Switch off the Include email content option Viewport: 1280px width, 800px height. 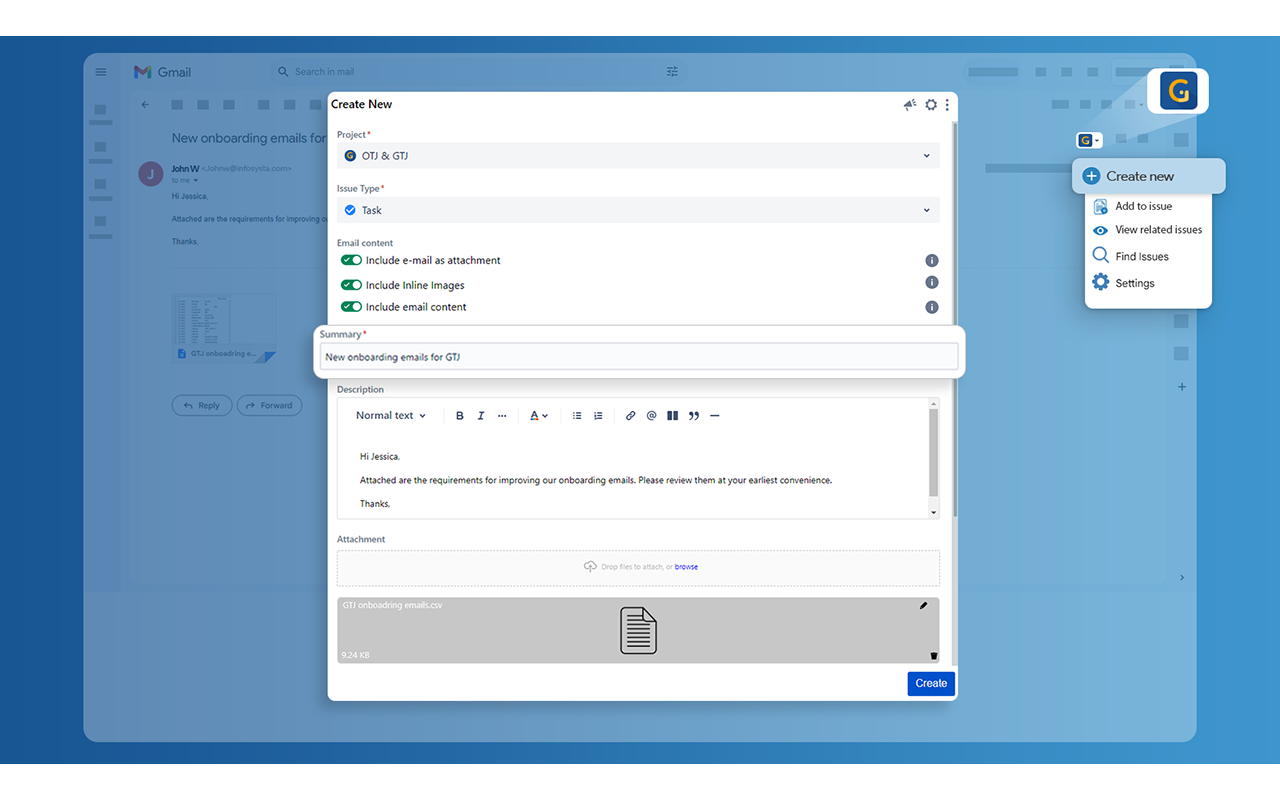click(x=351, y=307)
